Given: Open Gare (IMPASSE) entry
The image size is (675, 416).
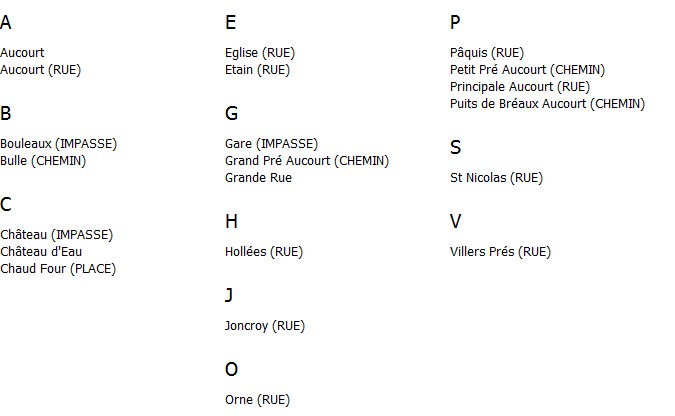Looking at the screenshot, I should click(272, 144).
